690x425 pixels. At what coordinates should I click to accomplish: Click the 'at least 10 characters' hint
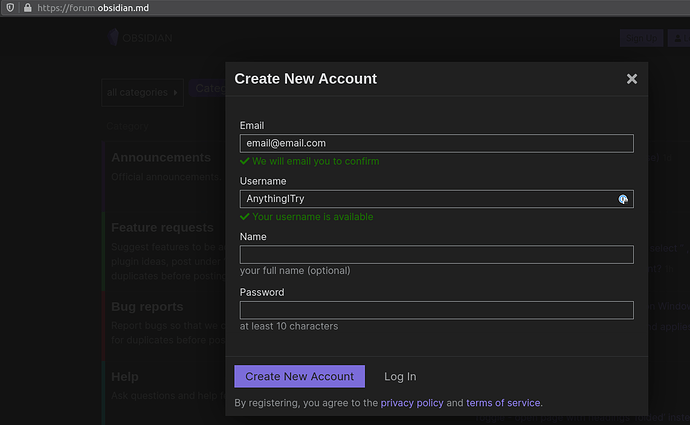289,326
